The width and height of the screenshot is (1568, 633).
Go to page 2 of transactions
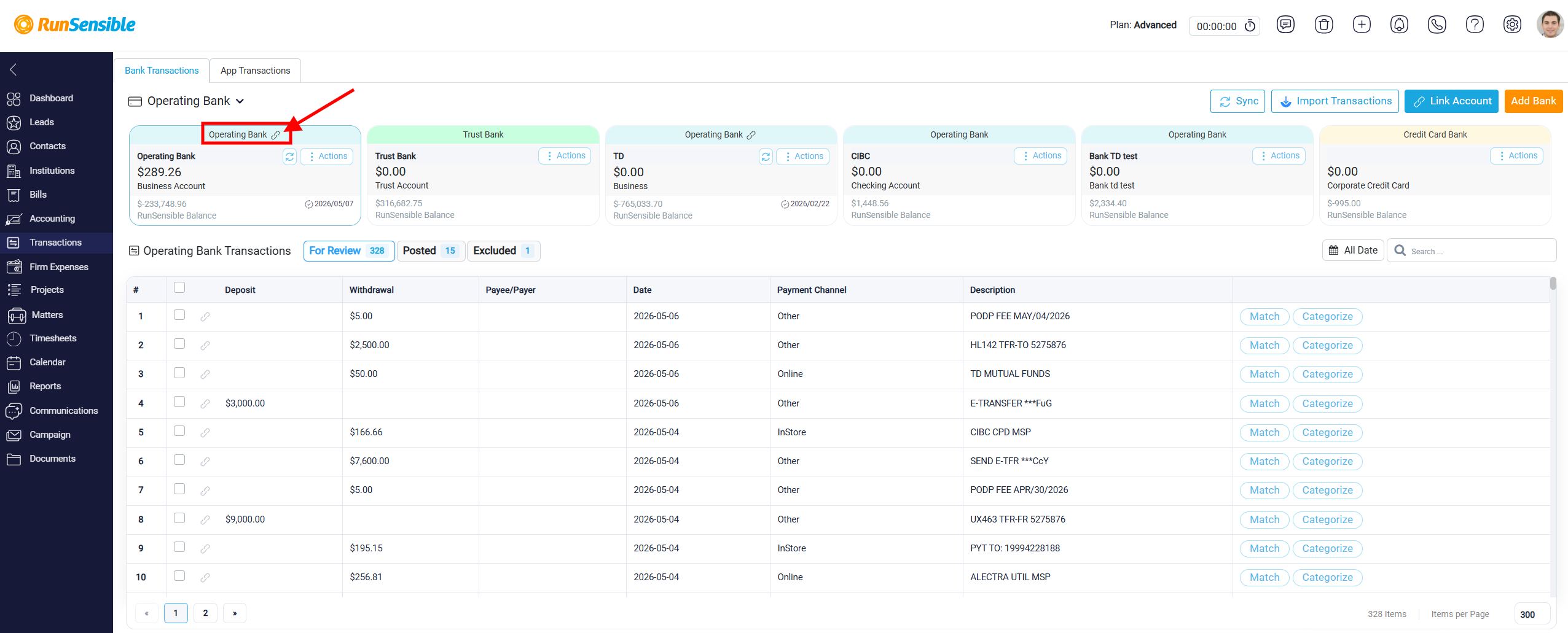(x=205, y=613)
